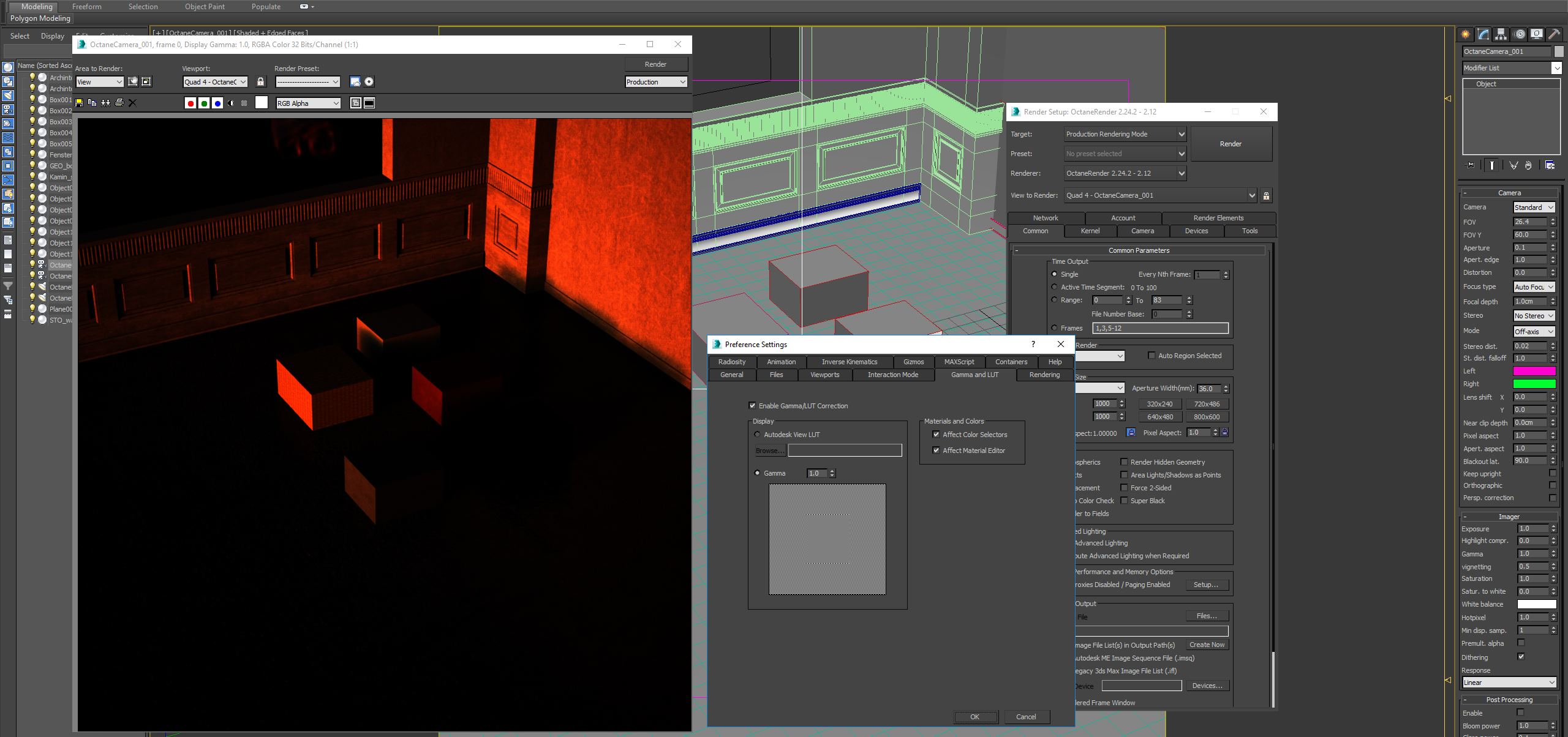
Task: Click OK in Preference Settings
Action: (x=974, y=717)
